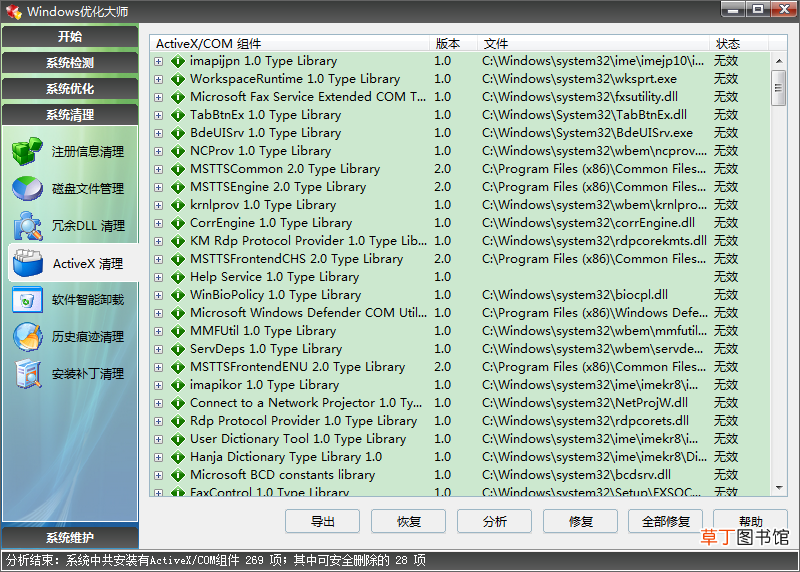
Task: Click green icon of krnlprov 1.0 Type Library
Action: click(178, 205)
